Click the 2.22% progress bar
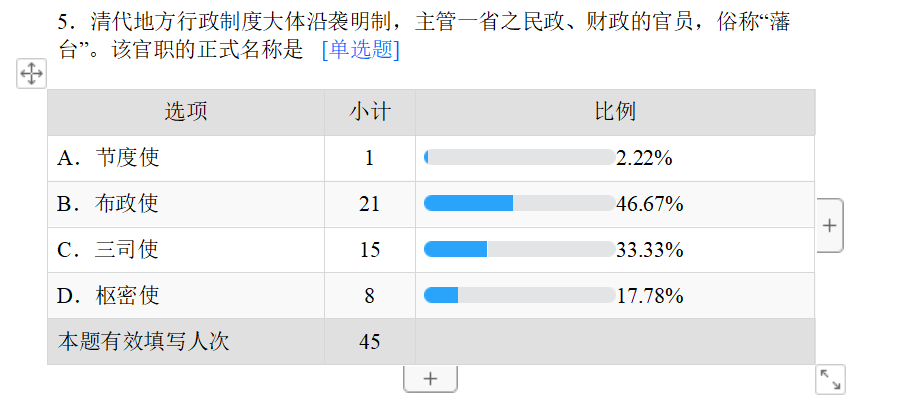916x402 pixels. pos(519,157)
